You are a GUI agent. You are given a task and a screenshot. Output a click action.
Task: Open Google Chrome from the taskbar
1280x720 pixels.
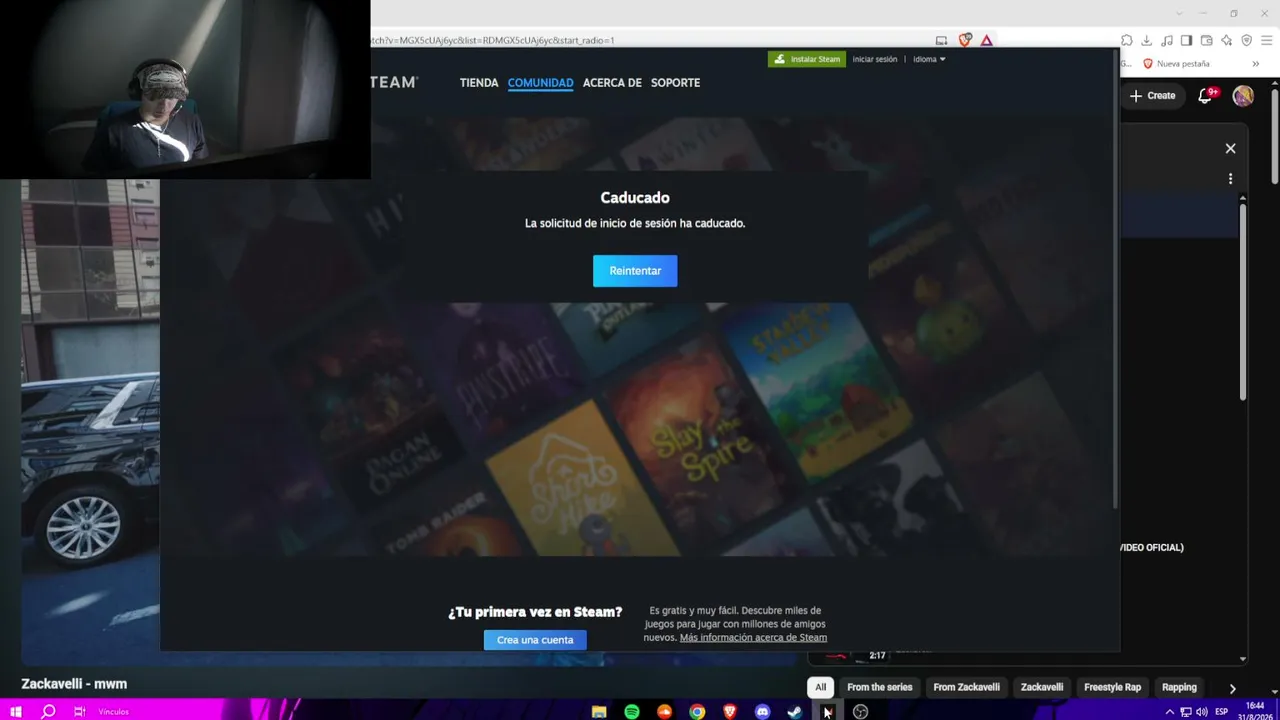coord(697,711)
